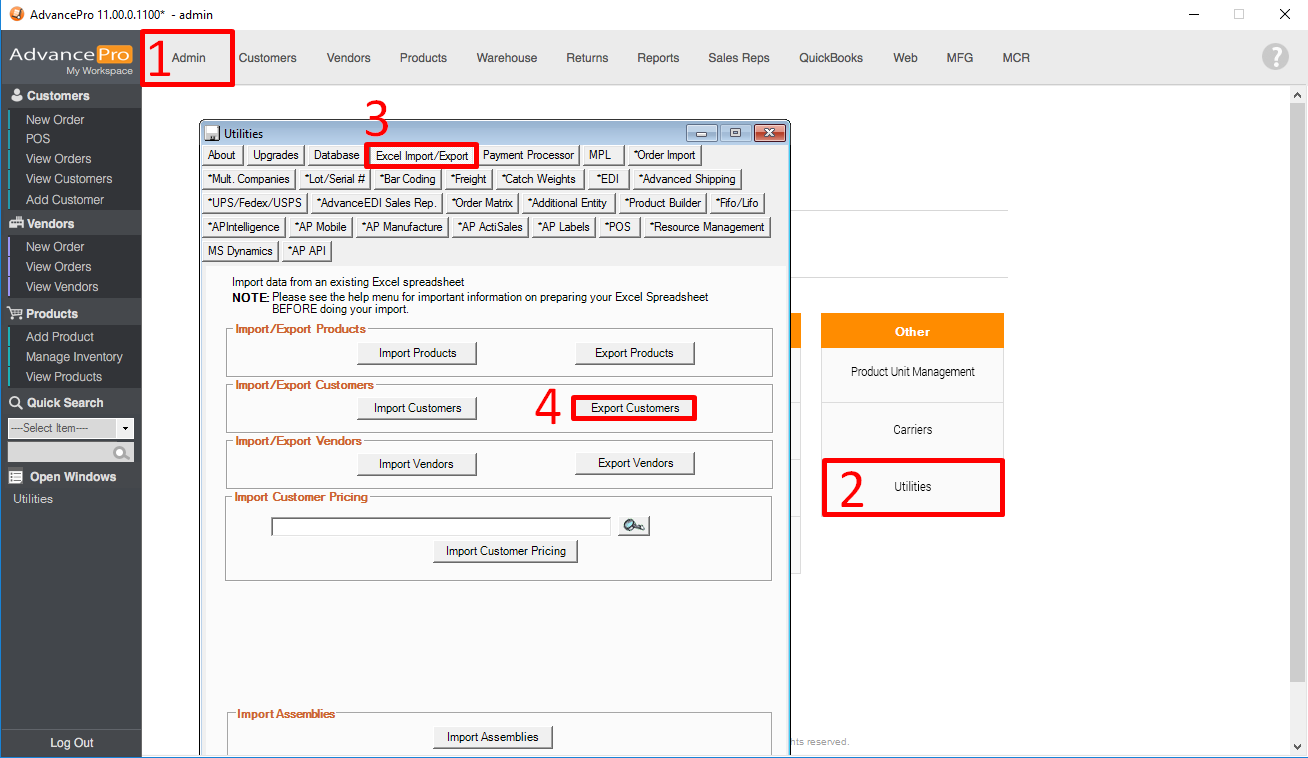Open the Select Item dropdown

click(125, 428)
